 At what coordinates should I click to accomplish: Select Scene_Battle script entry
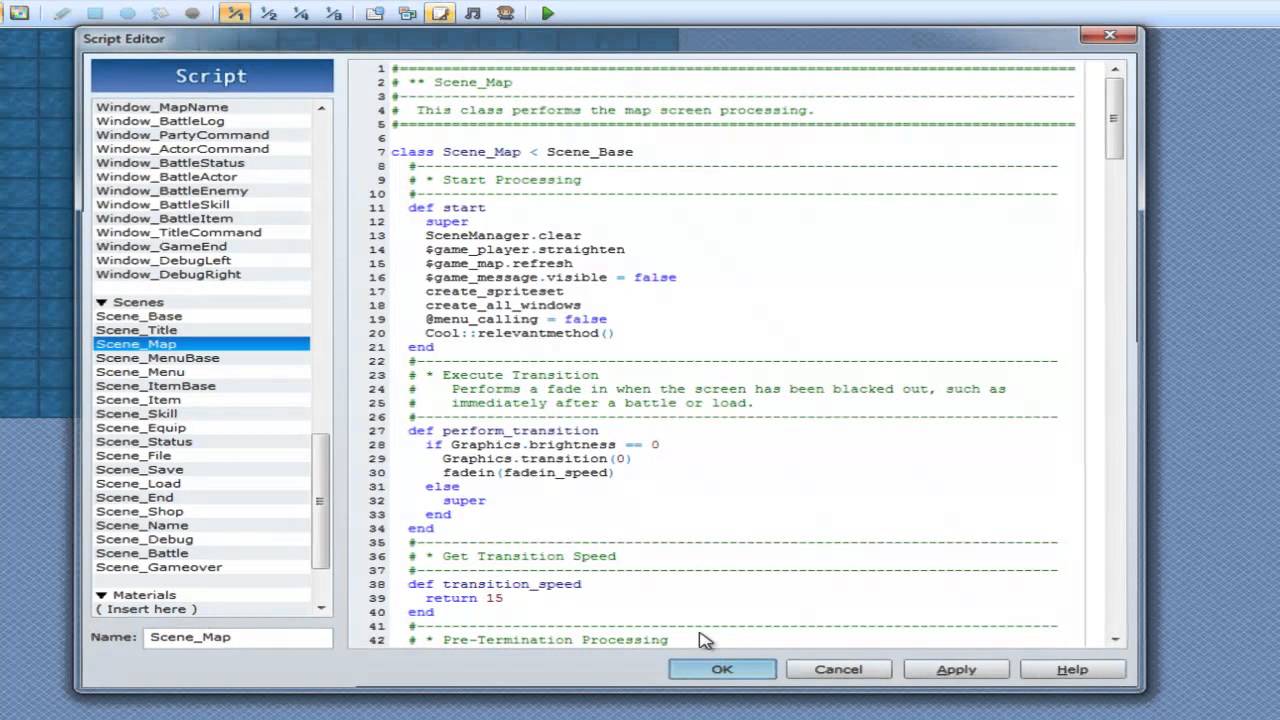[x=202, y=553]
